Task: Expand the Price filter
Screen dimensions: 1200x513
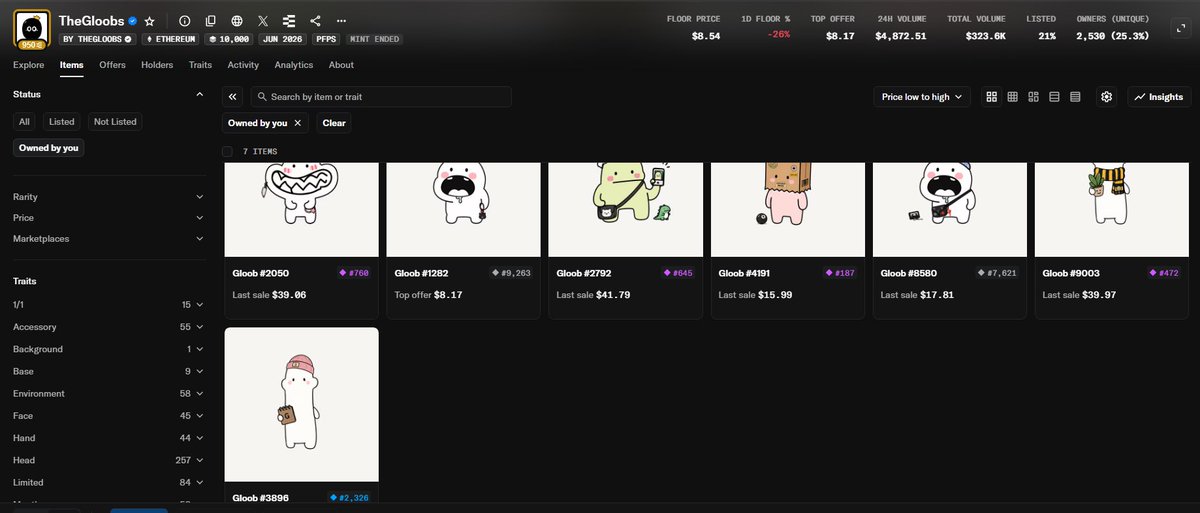Action: (108, 218)
